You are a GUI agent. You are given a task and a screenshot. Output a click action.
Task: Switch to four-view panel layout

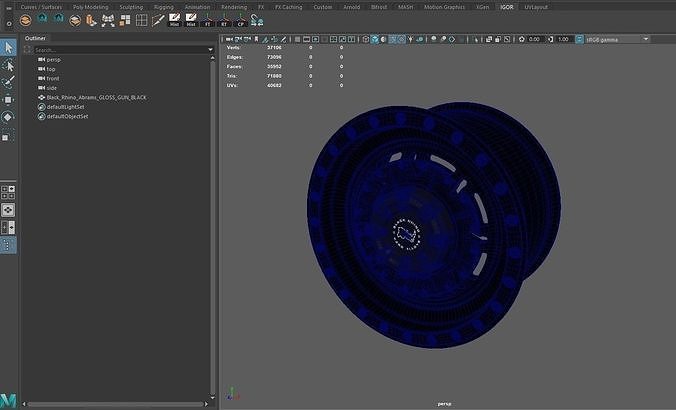point(8,193)
